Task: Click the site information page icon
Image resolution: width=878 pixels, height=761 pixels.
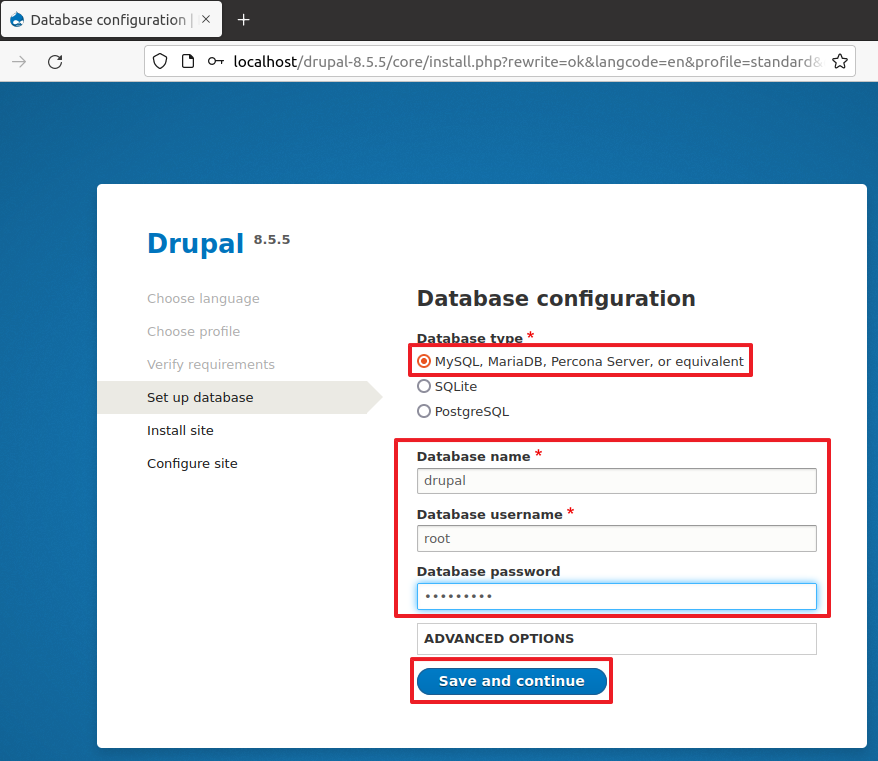Action: [x=187, y=62]
